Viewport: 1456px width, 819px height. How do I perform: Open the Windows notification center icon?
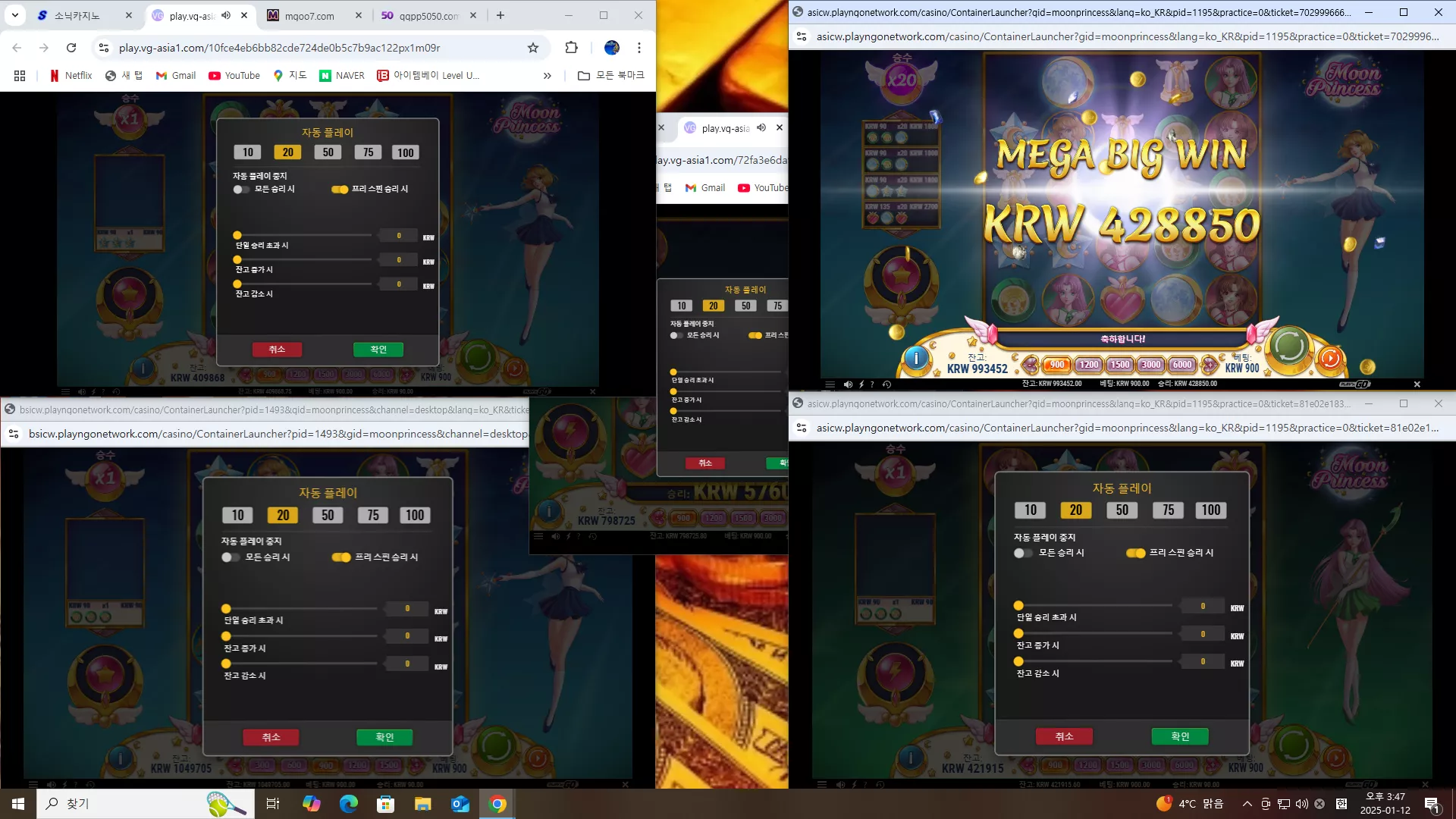click(1432, 804)
